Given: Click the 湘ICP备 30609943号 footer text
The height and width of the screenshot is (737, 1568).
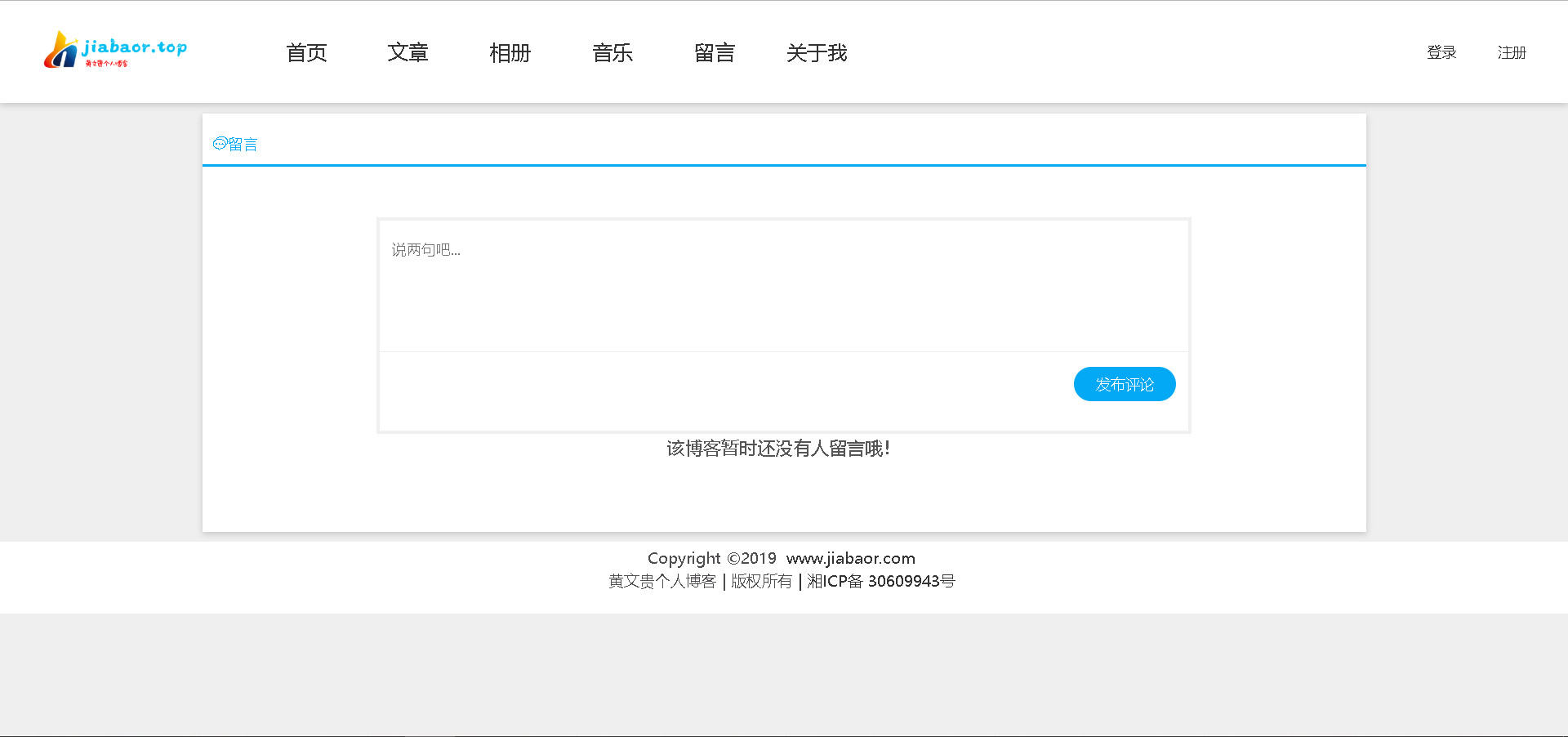Looking at the screenshot, I should click(881, 581).
